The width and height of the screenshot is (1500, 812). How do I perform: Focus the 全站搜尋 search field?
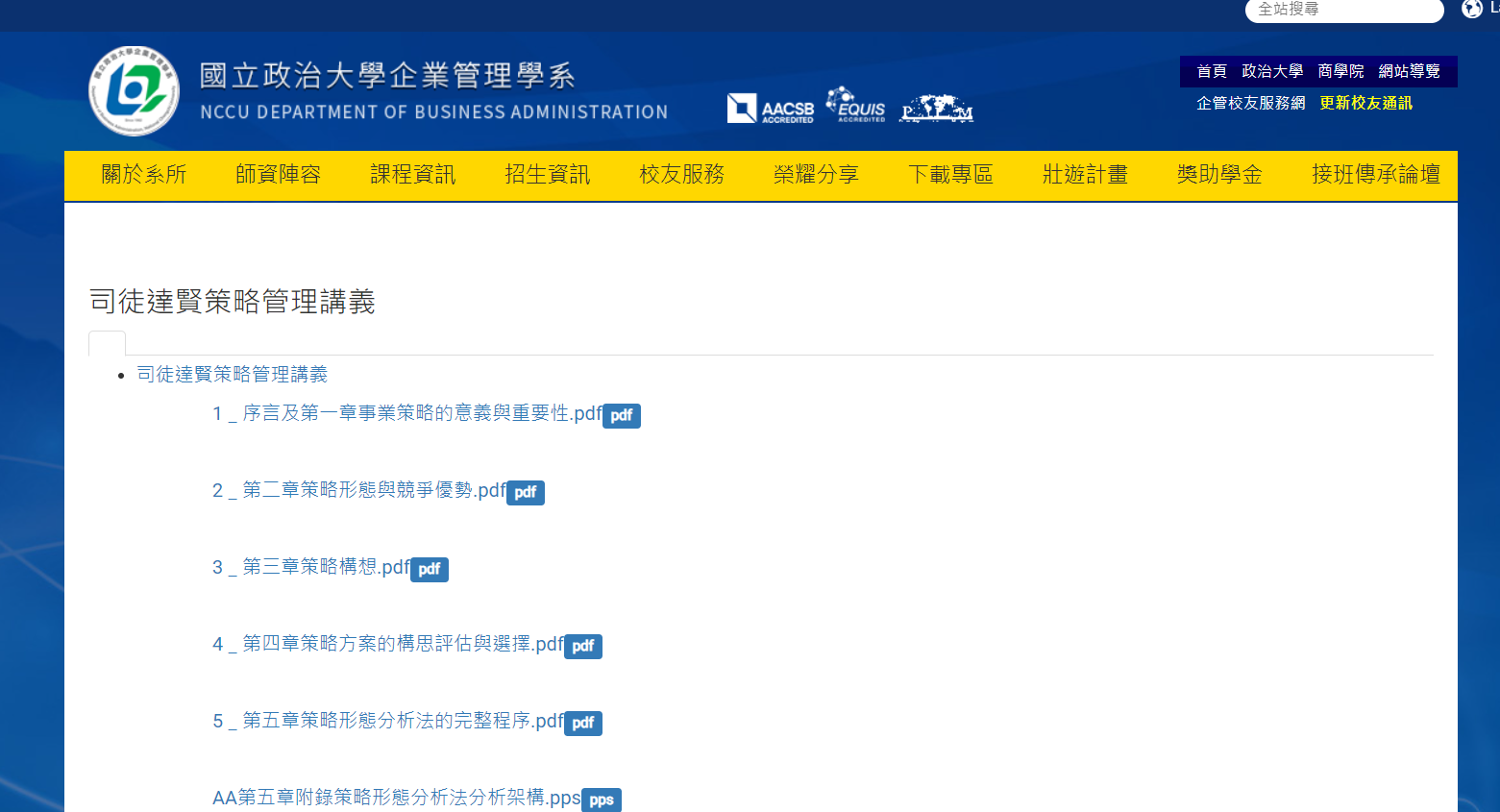pos(1344,10)
